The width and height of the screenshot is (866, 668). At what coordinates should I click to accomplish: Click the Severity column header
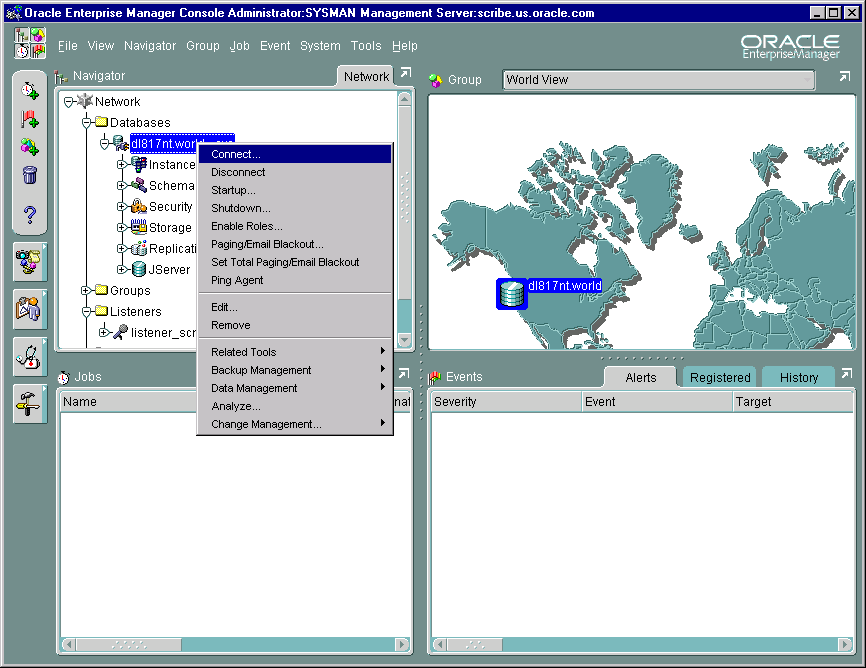pos(505,402)
